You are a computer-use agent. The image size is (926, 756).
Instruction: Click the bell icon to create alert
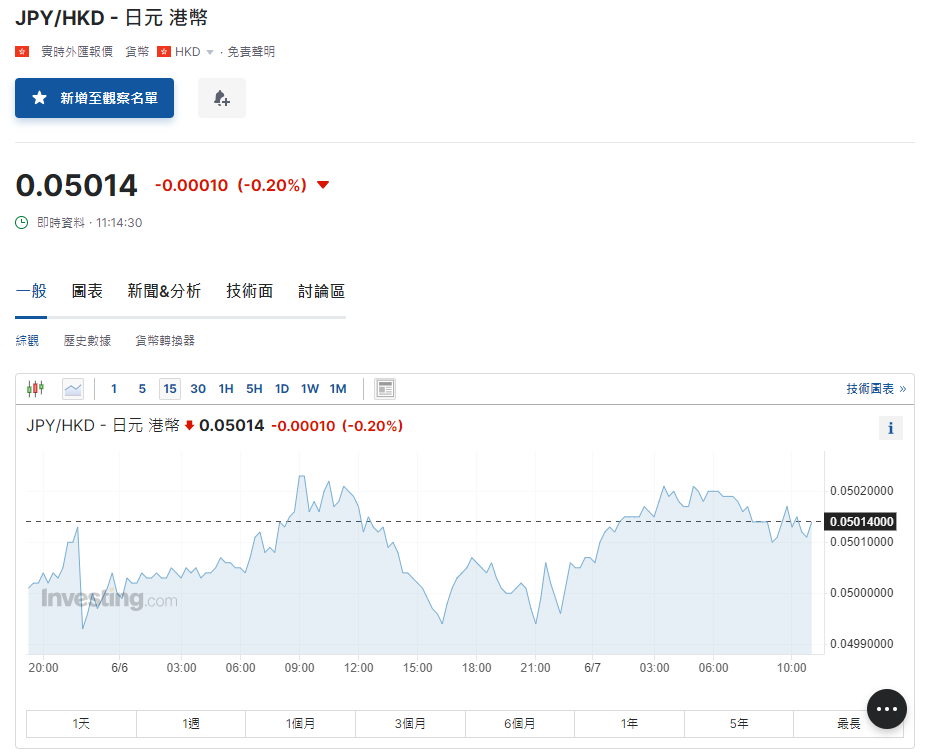(221, 98)
